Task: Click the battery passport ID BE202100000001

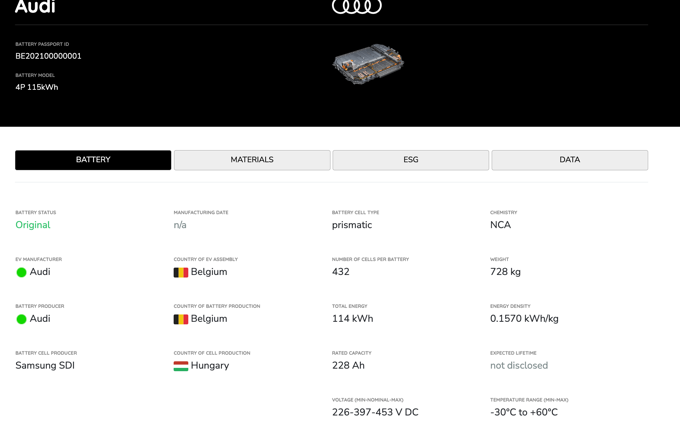Action: [48, 56]
